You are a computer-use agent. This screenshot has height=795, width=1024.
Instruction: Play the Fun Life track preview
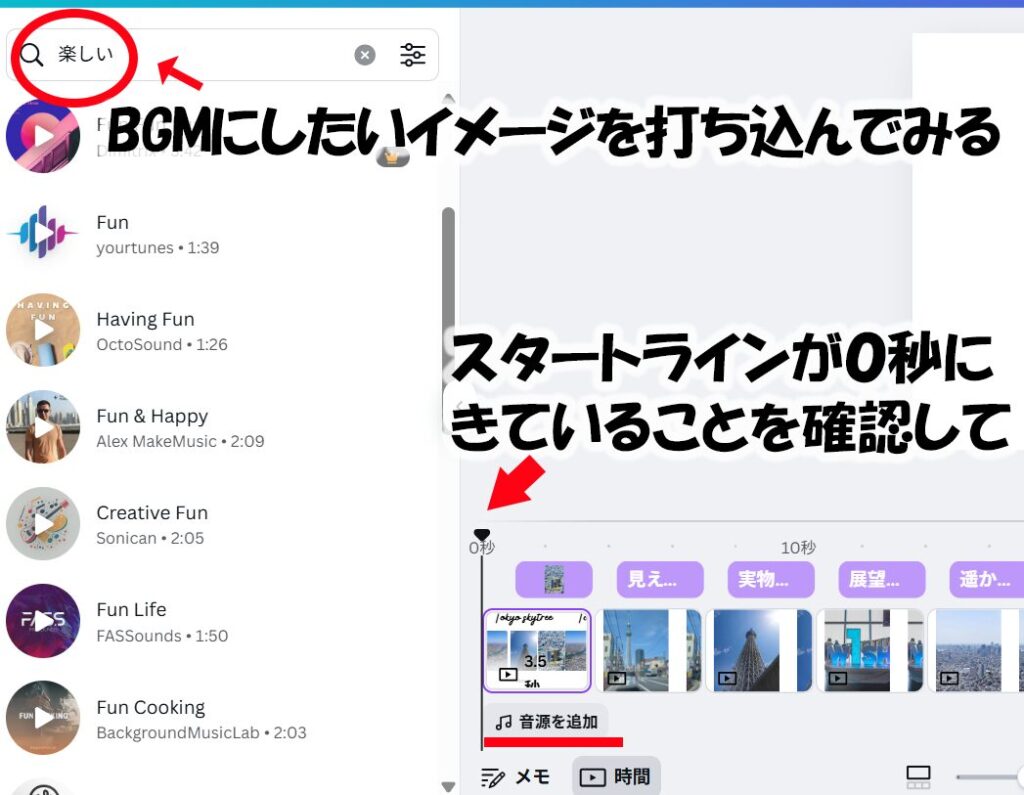(x=43, y=621)
